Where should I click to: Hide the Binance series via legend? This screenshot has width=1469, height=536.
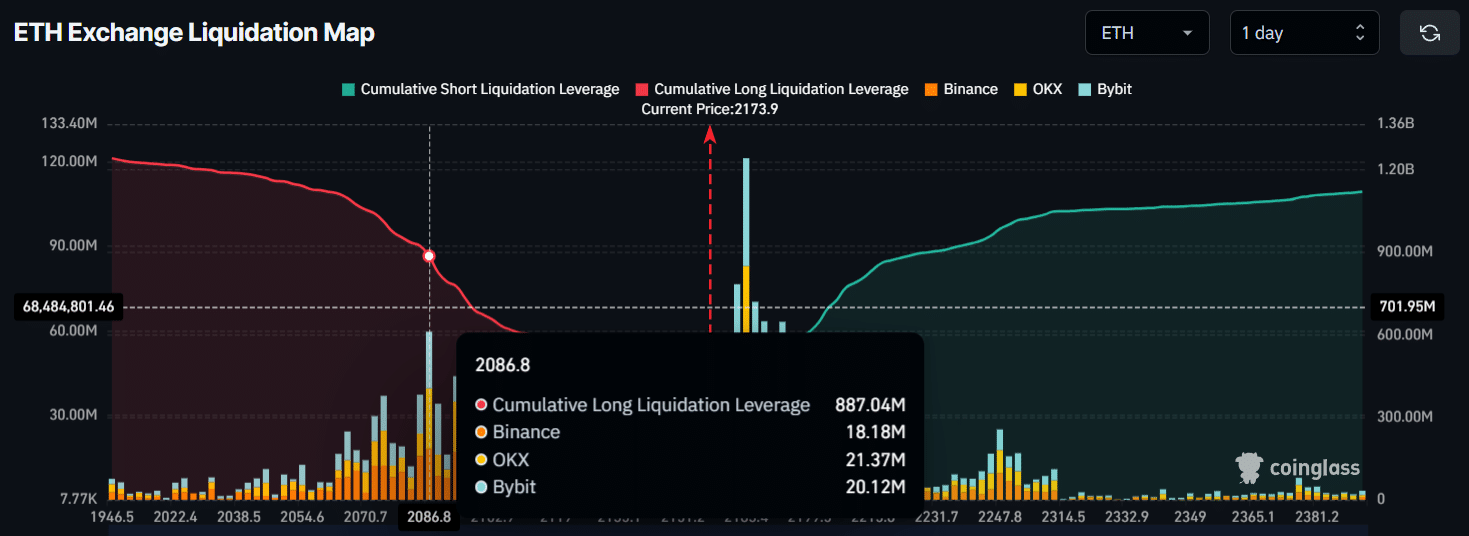(960, 89)
